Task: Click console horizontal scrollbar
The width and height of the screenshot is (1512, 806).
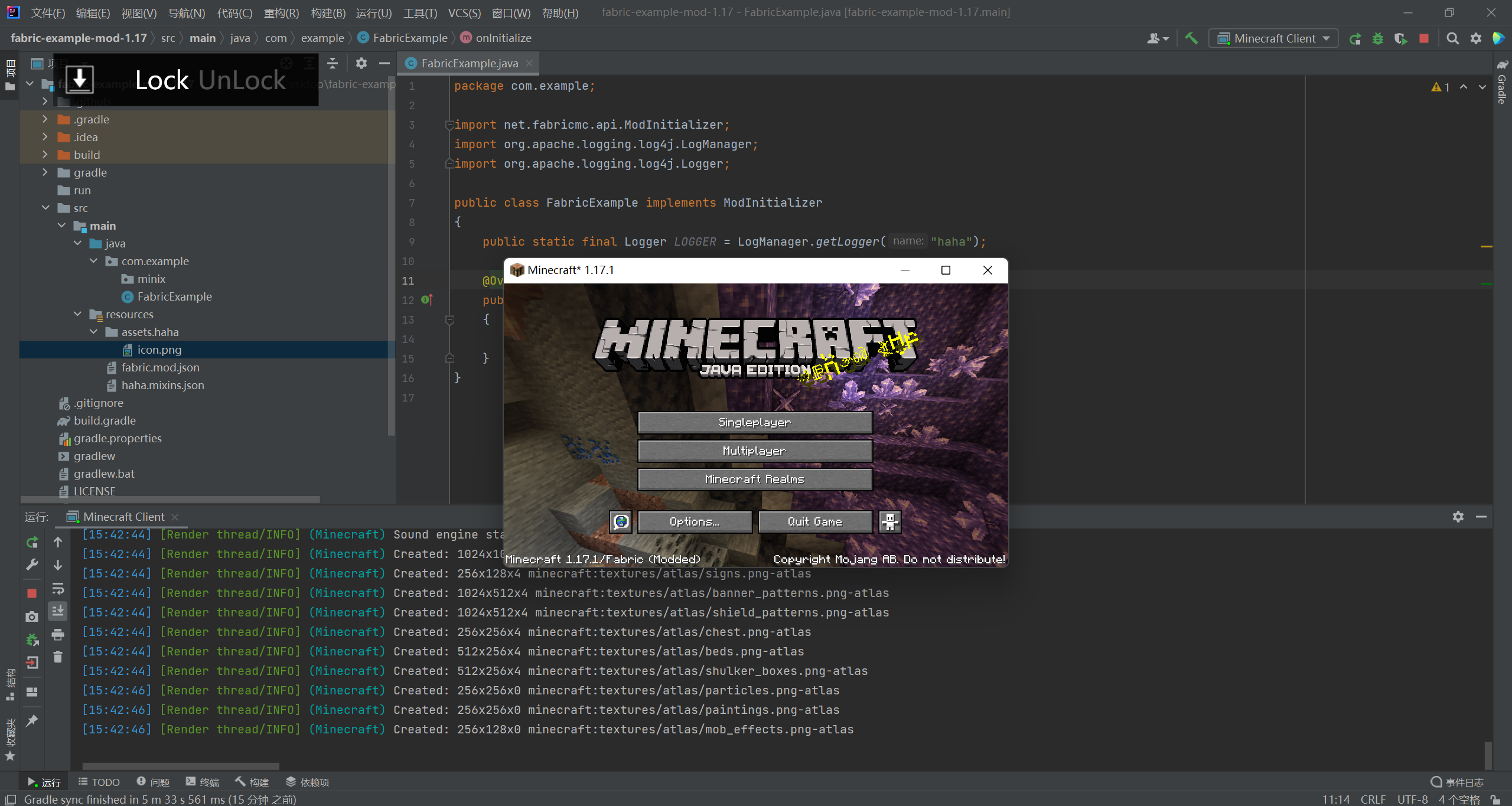Action: point(181,766)
